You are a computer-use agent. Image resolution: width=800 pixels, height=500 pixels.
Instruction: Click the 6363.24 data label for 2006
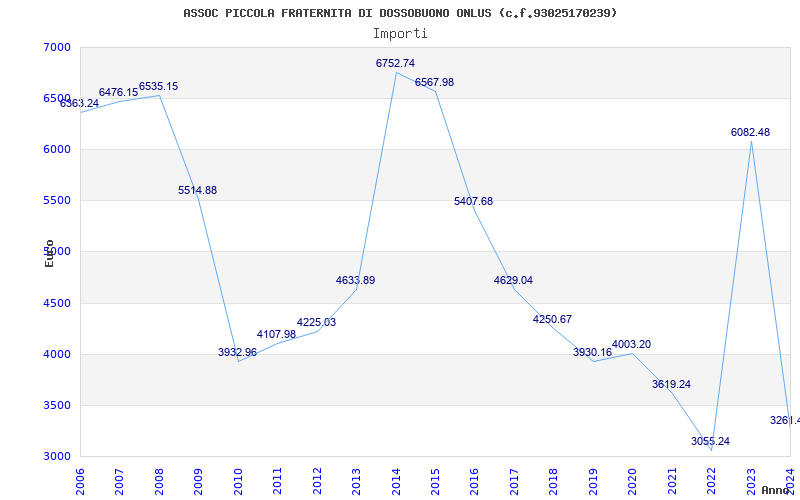[80, 103]
